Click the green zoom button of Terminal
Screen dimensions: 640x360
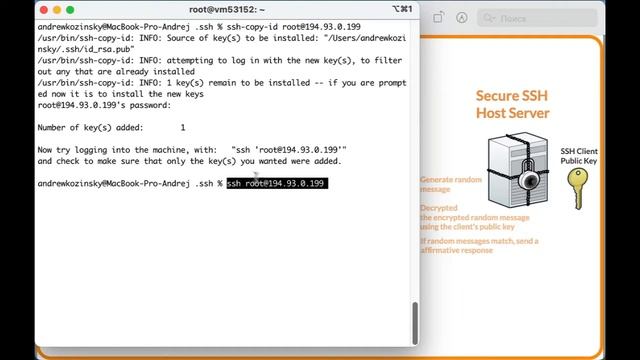click(x=70, y=10)
